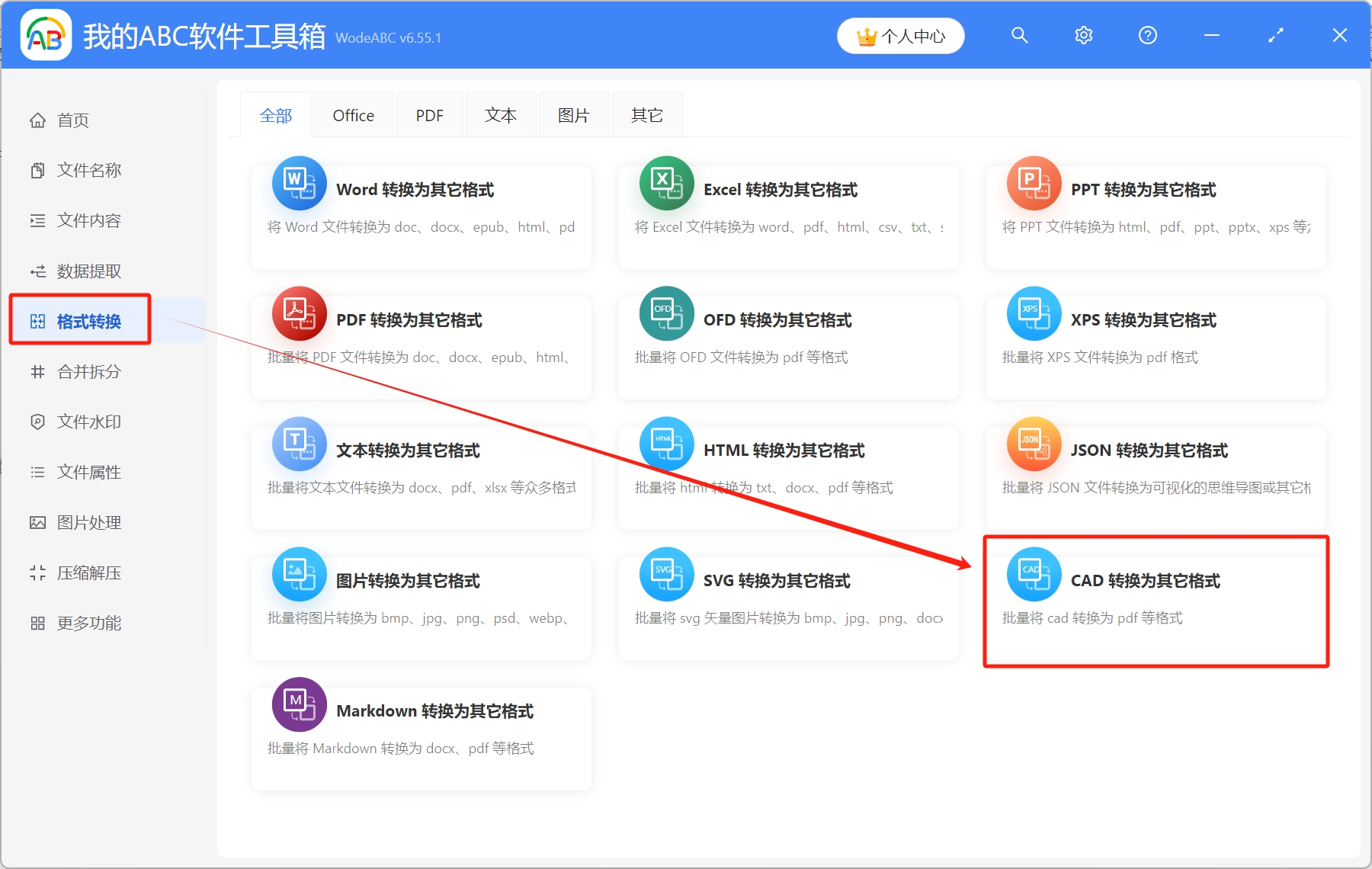
Task: Select 图片处理 in the sidebar
Action: tap(88, 522)
